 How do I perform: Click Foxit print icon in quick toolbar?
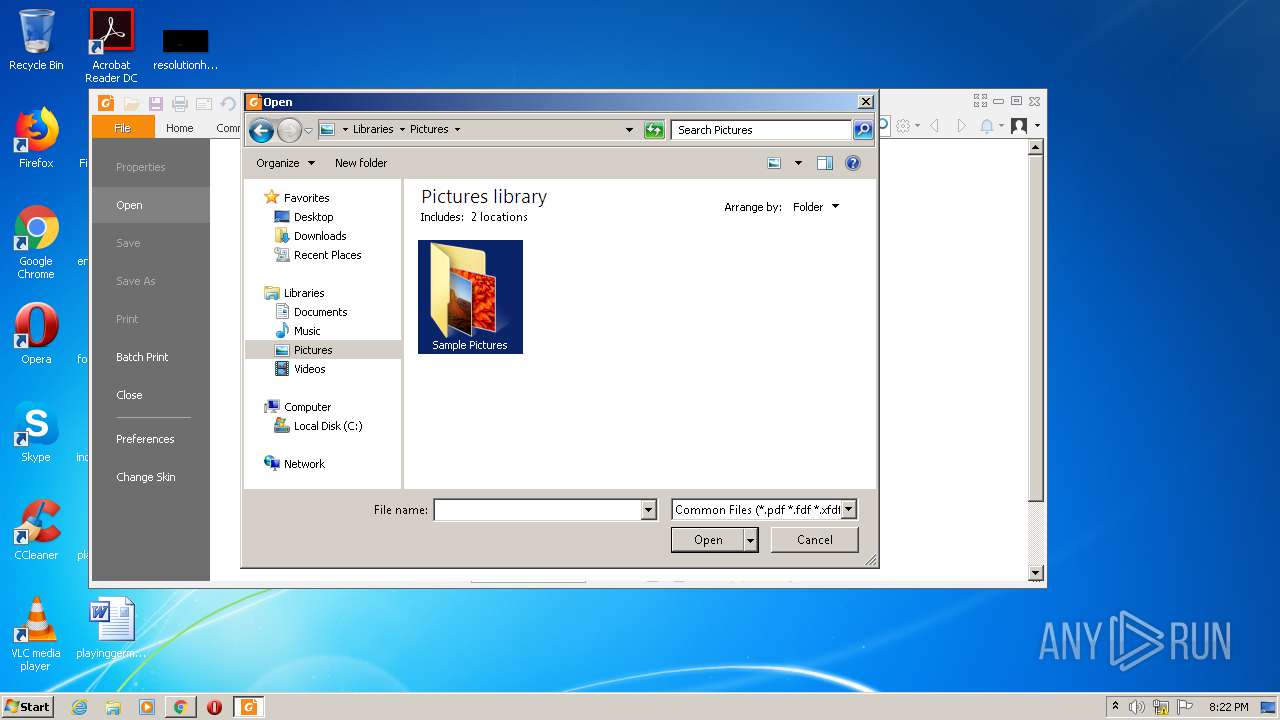coord(180,103)
